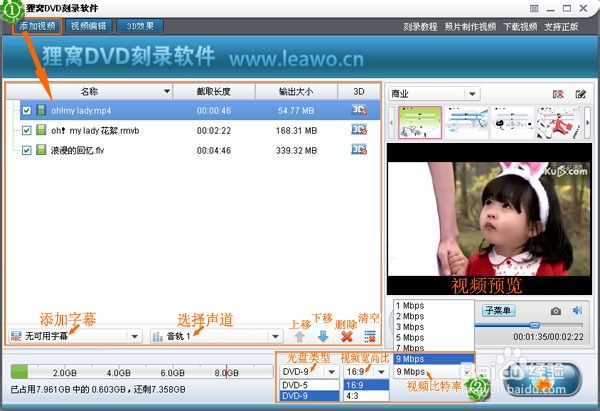Click the 子菜单 (submenu) button
This screenshot has width=600, height=411.
(x=498, y=310)
